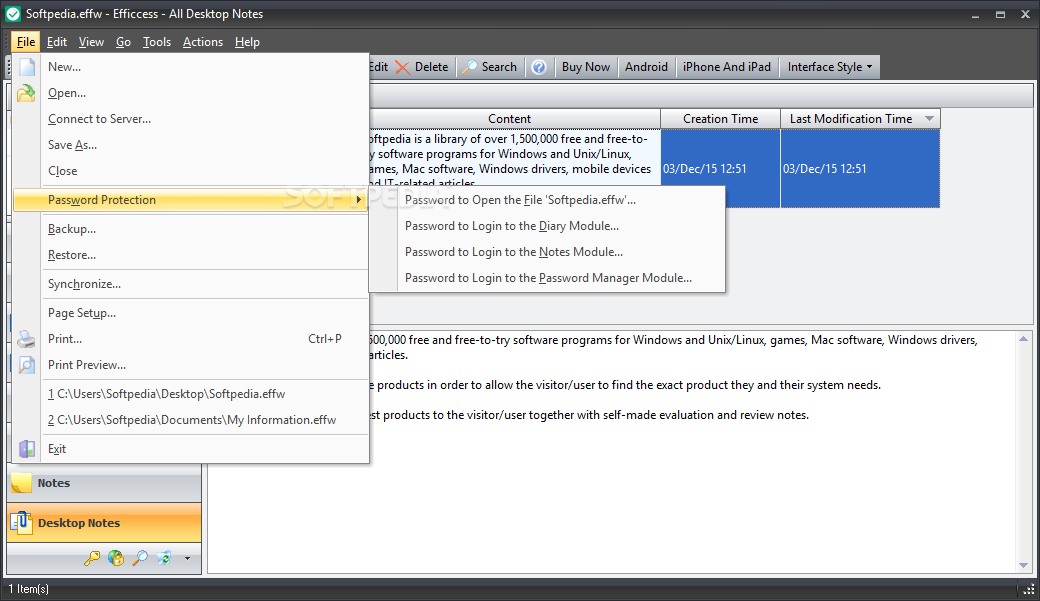This screenshot has width=1040, height=601.
Task: Click the Search toolbar button label
Action: 499,67
